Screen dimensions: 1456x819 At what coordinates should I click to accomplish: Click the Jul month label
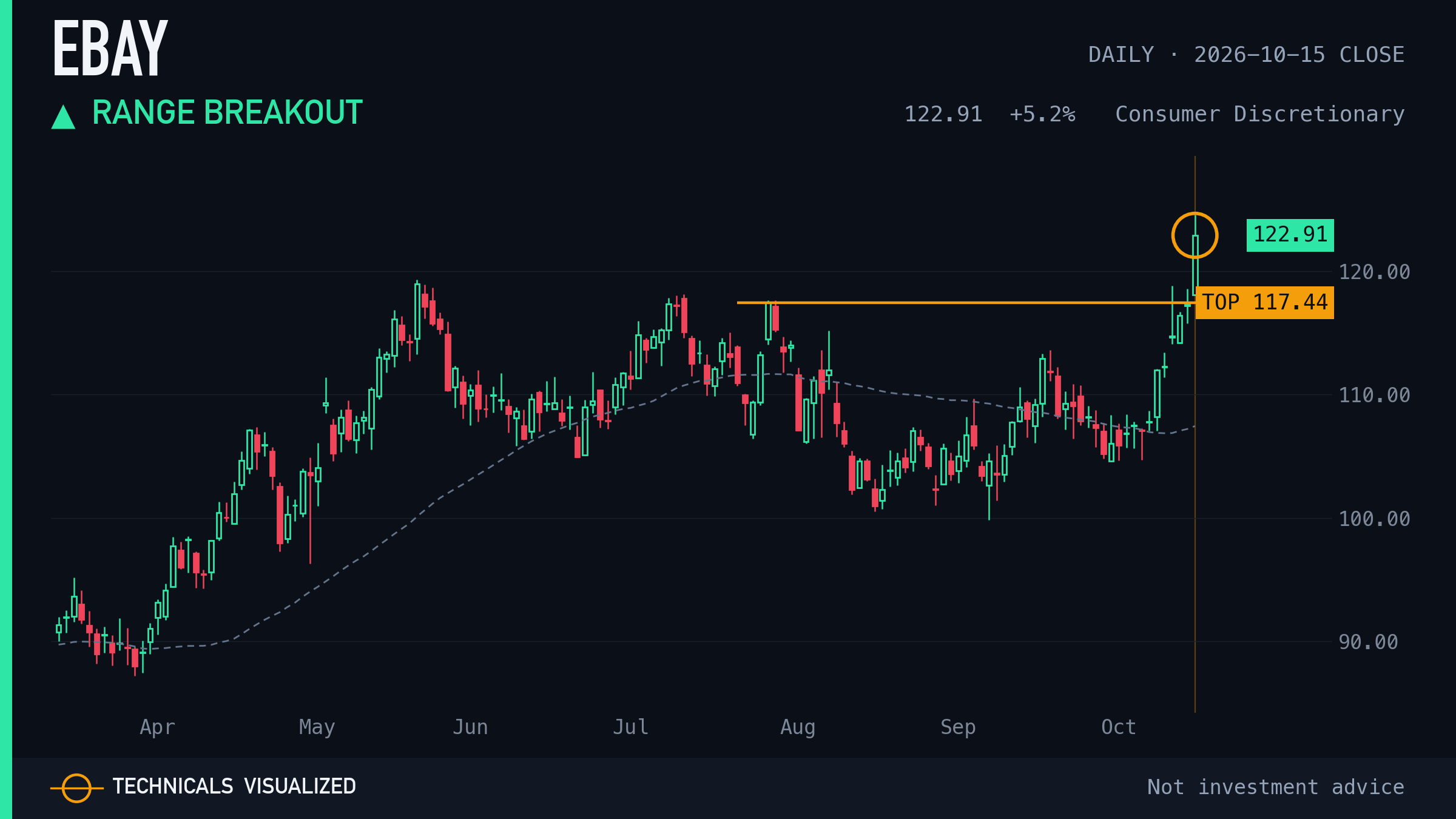coord(630,727)
